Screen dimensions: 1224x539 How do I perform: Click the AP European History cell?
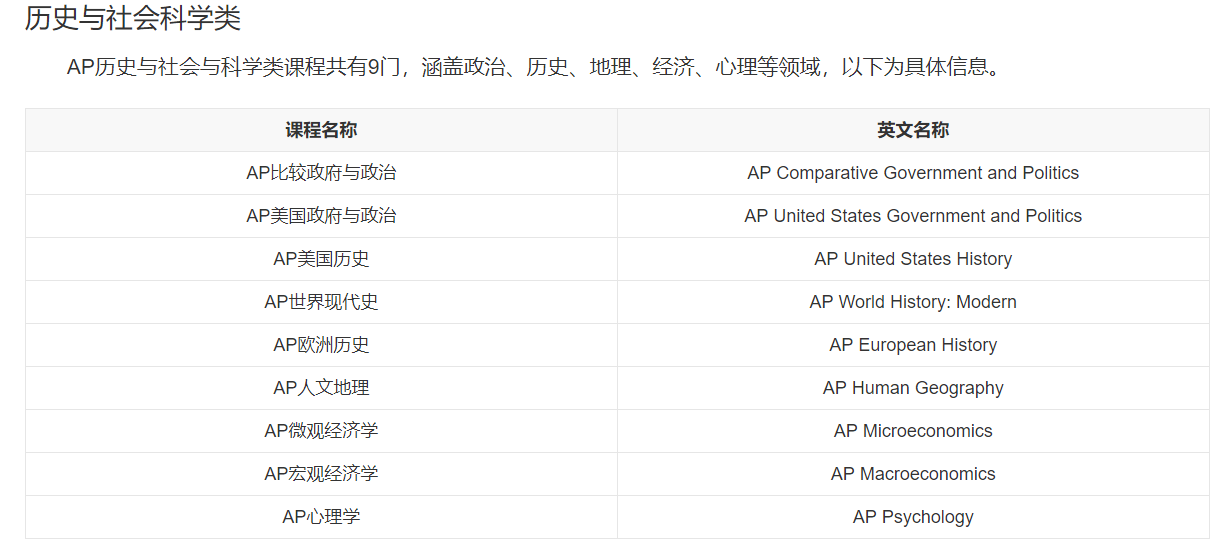click(x=913, y=345)
